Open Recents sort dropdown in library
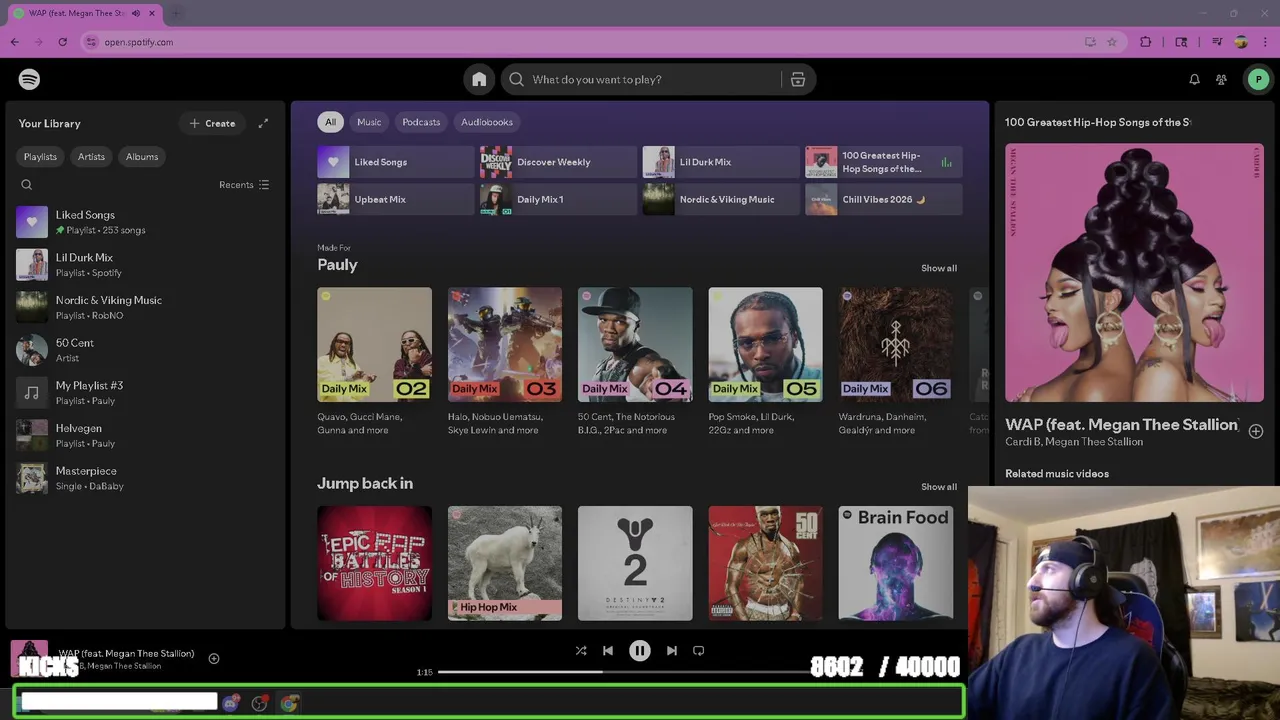 244,185
